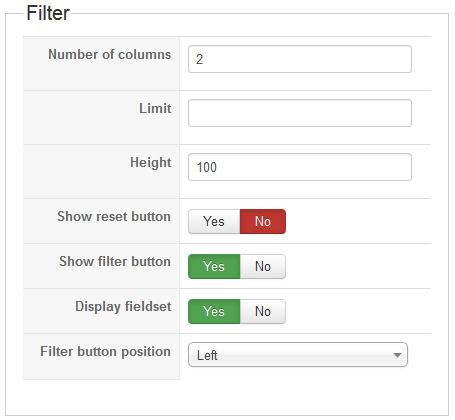Image resolution: width=455 pixels, height=420 pixels.
Task: Select the Left option text in dropdown
Action: tap(207, 355)
